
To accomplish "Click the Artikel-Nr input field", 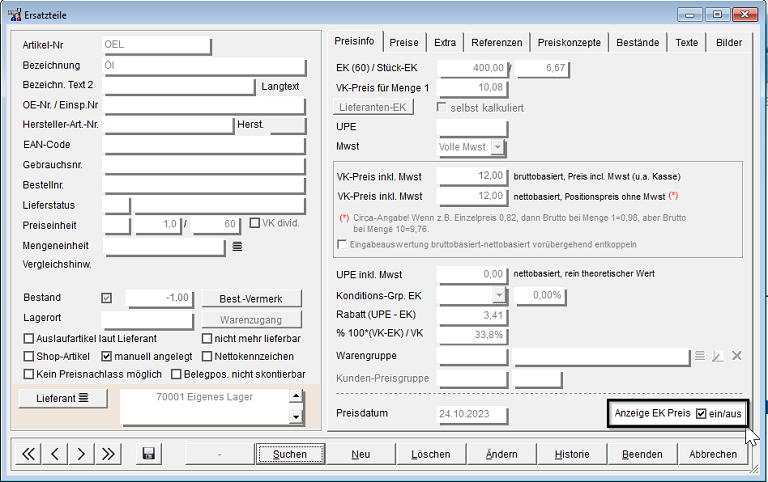I will coord(157,45).
